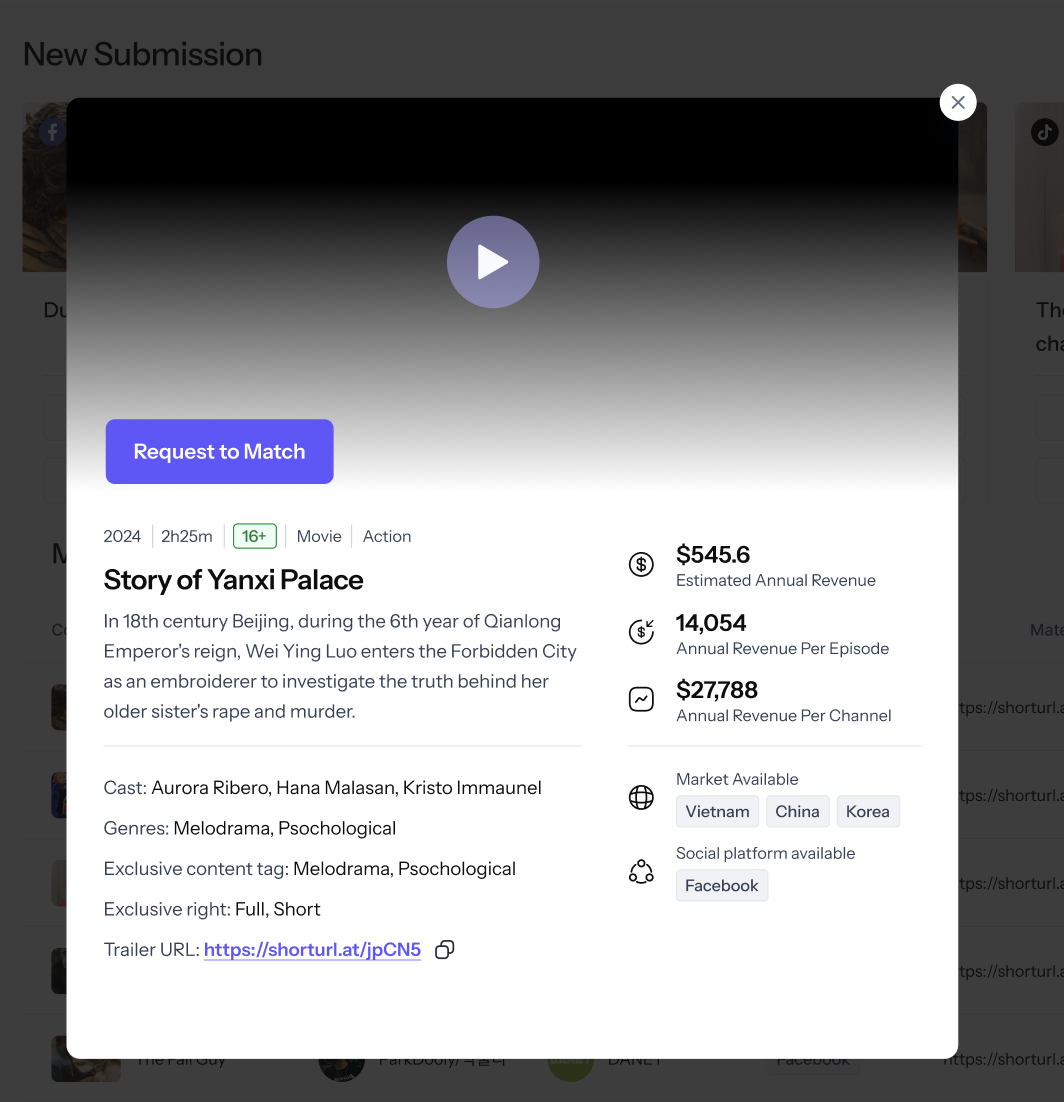Click the 16+ age rating badge
The height and width of the screenshot is (1102, 1064).
[254, 536]
